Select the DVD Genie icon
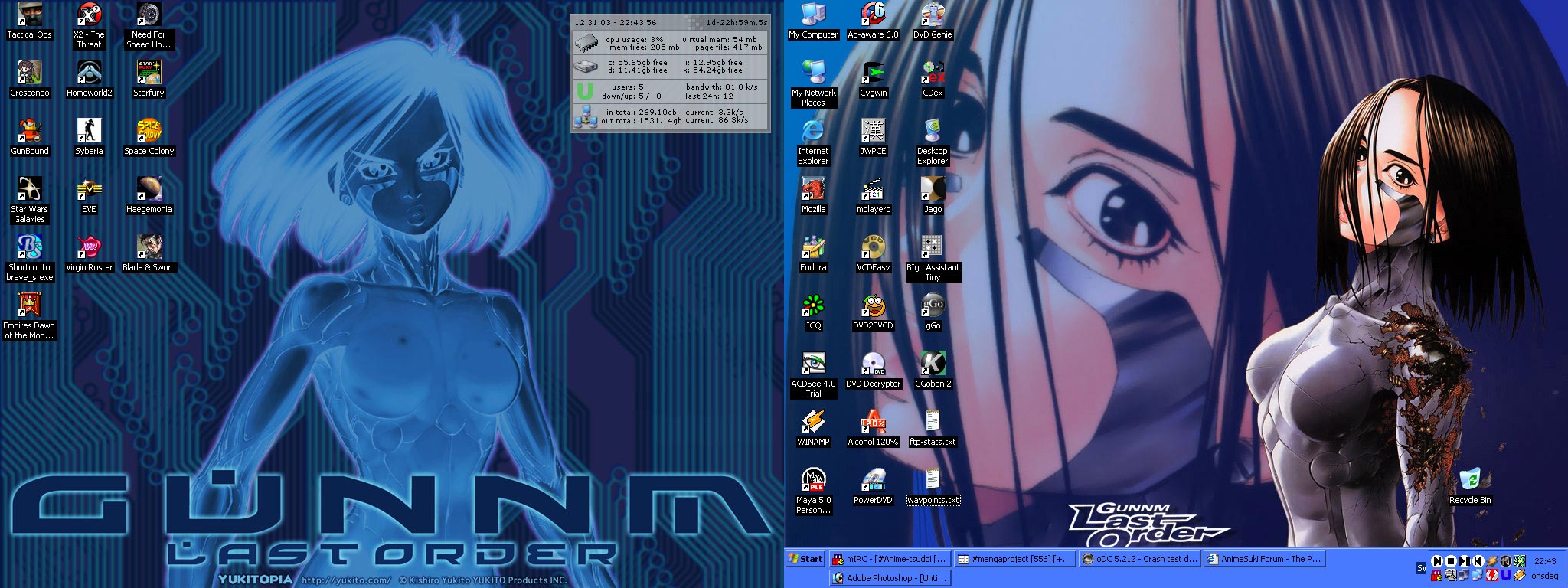This screenshot has width=1568, height=588. click(x=933, y=21)
